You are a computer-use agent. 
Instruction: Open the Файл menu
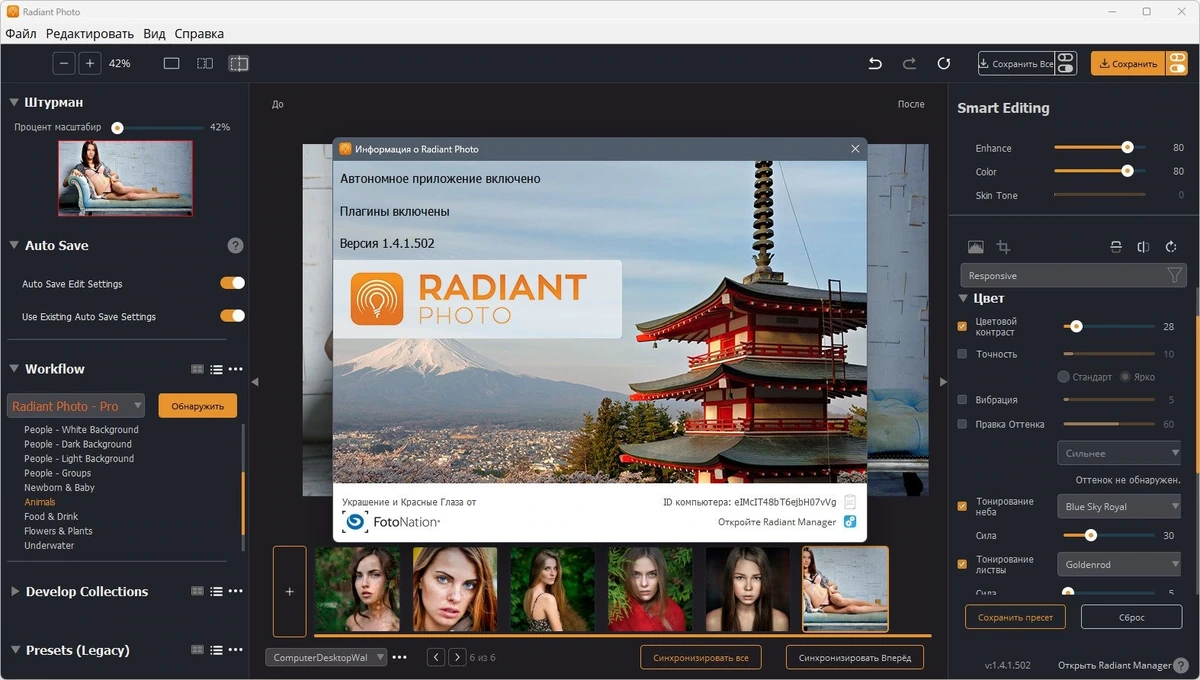point(21,33)
